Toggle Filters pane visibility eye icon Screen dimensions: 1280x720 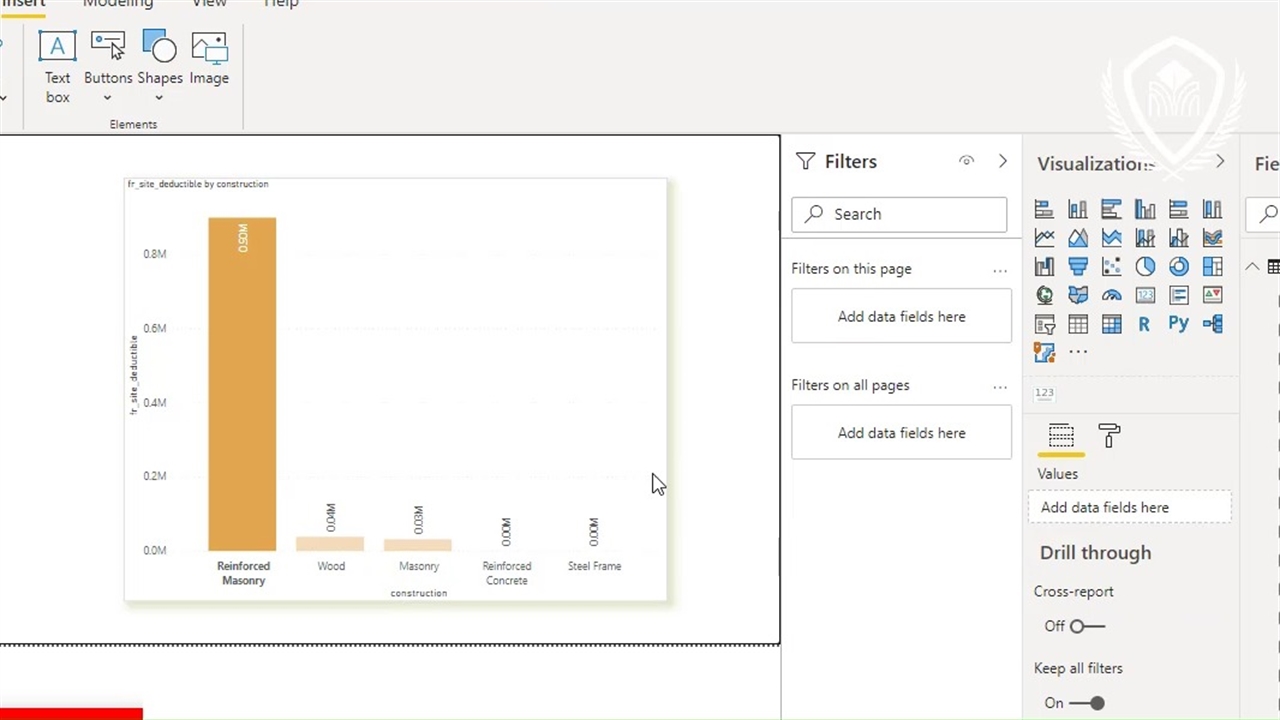coord(966,161)
